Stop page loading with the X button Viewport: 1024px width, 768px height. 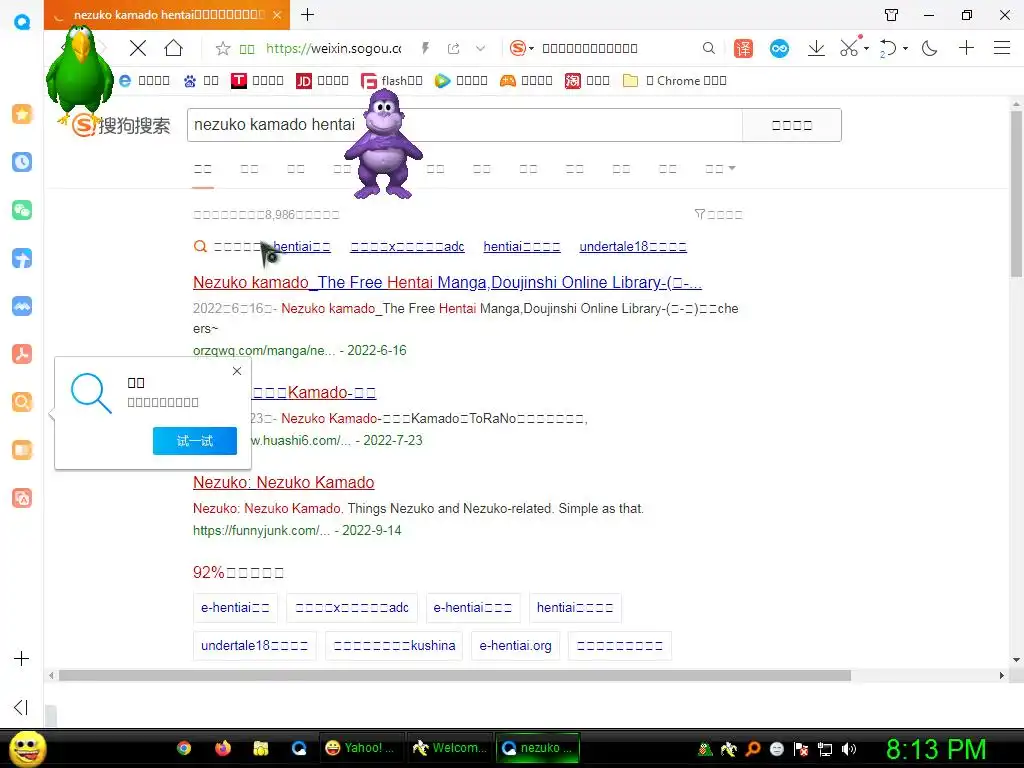click(x=138, y=48)
